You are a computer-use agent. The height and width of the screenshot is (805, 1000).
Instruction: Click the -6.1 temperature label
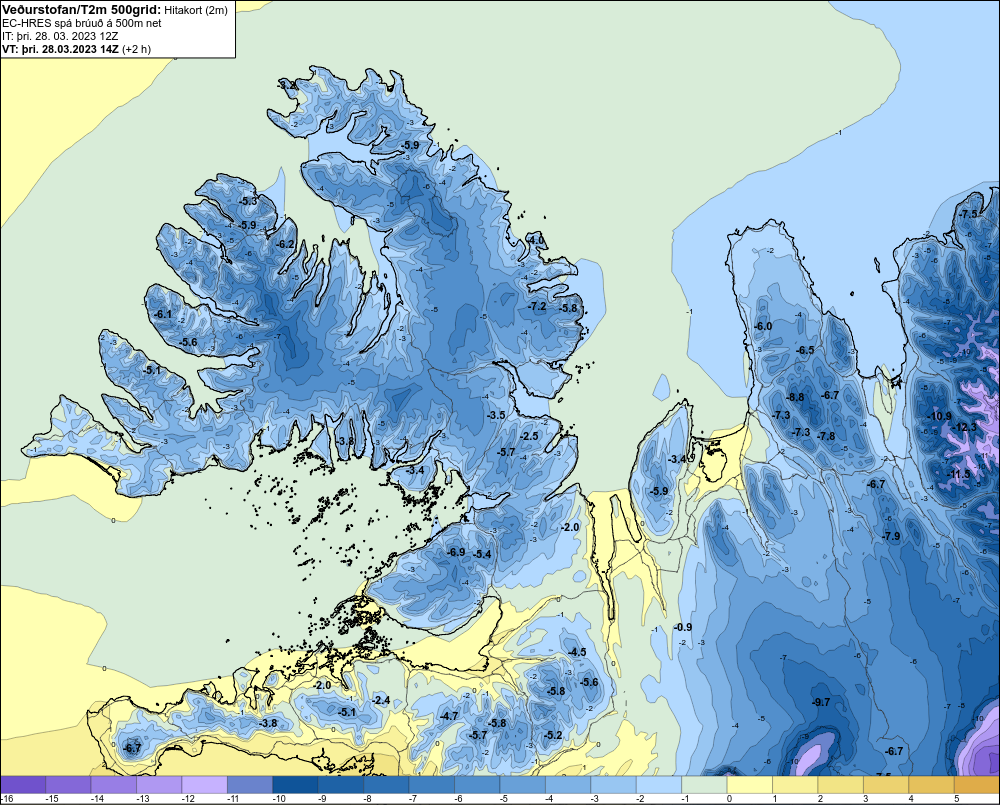pyautogui.click(x=163, y=314)
